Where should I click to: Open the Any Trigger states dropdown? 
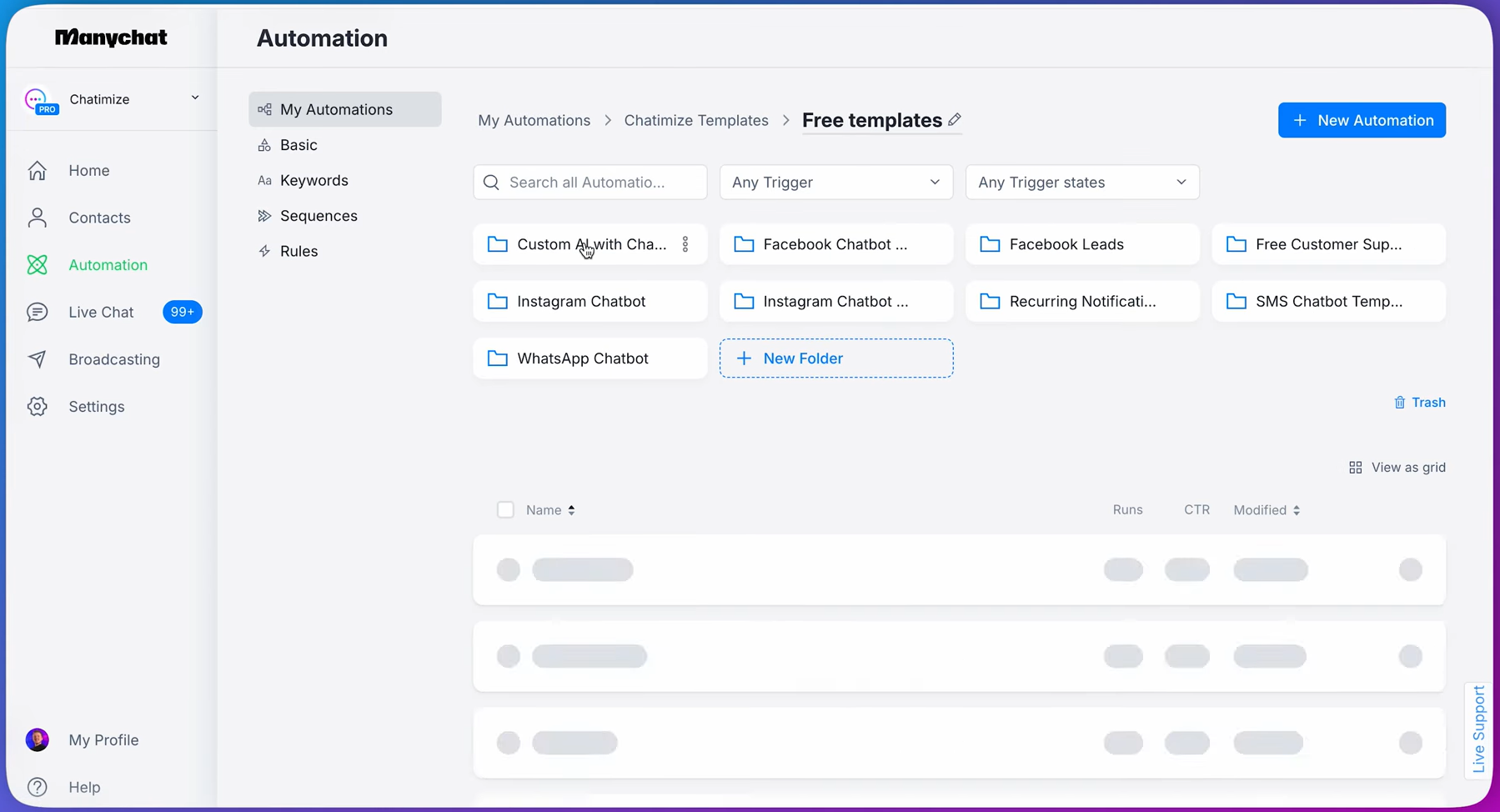click(1081, 183)
